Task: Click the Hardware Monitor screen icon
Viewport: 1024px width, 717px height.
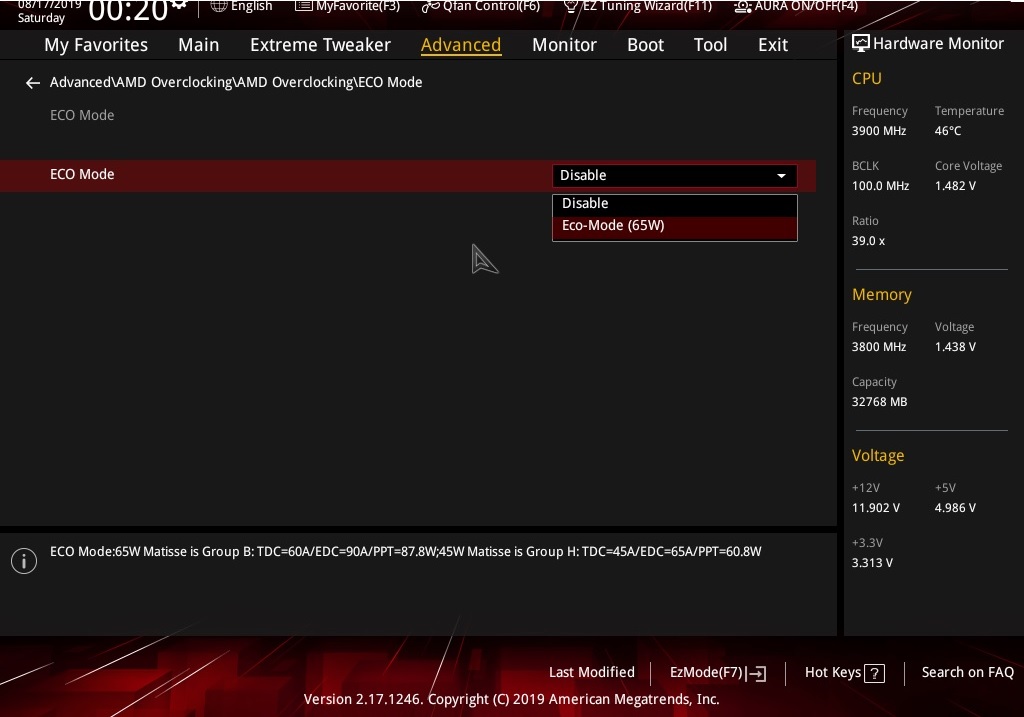Action: [x=861, y=43]
